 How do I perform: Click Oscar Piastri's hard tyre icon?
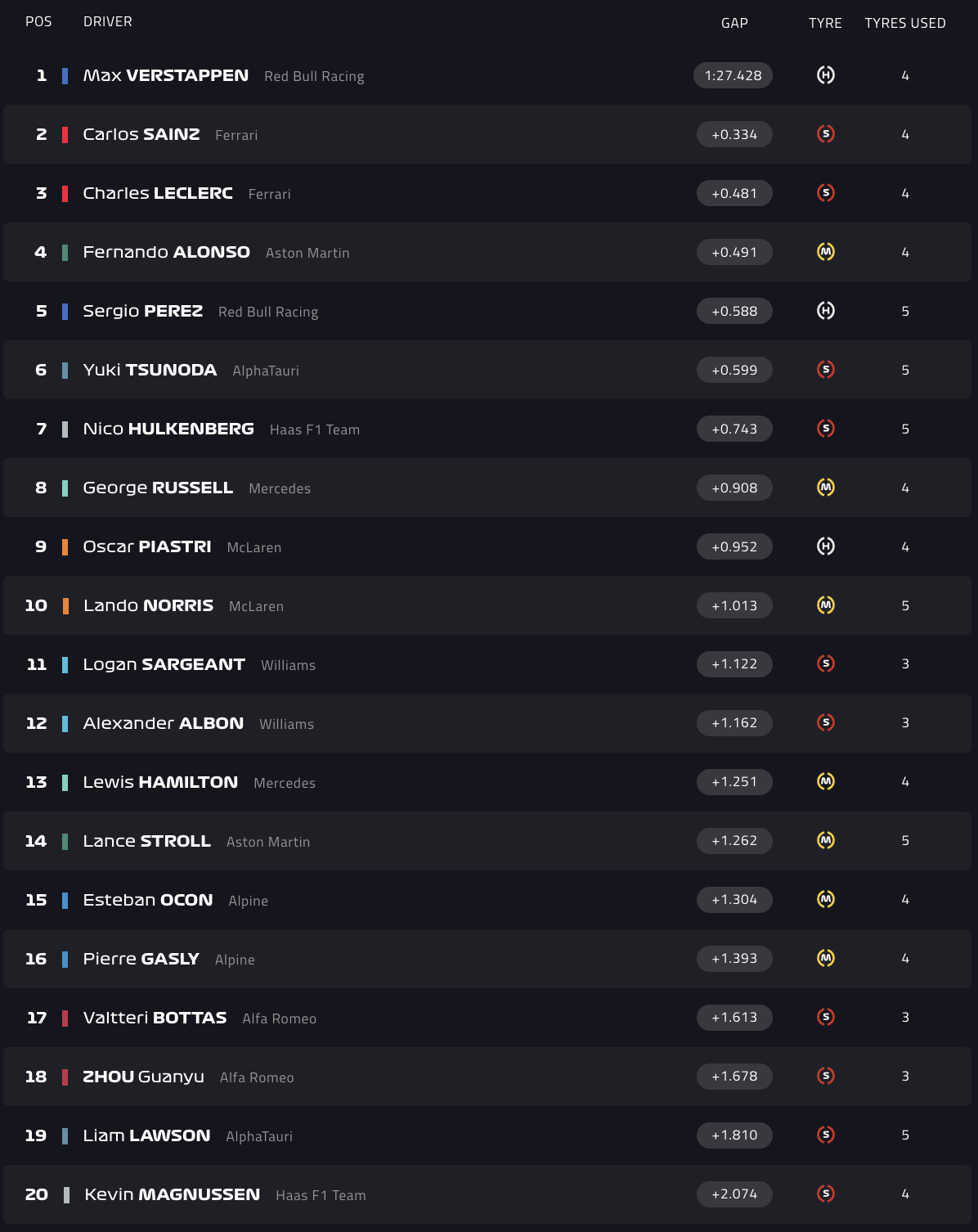click(x=826, y=546)
